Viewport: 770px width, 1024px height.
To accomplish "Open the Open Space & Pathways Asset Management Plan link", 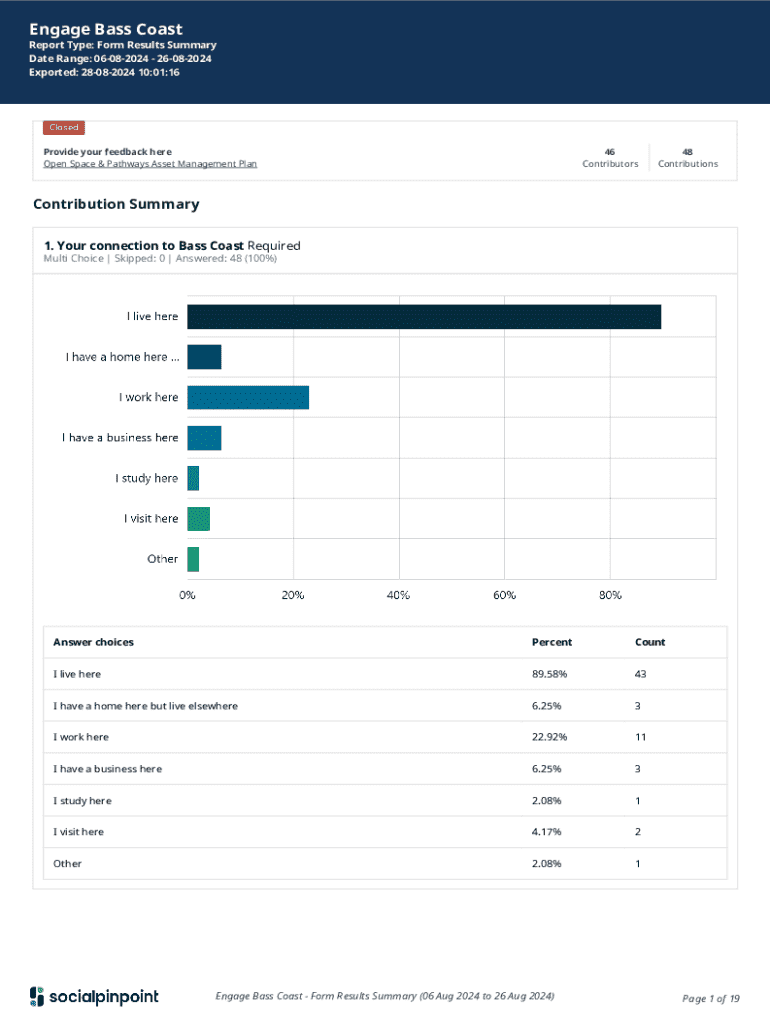I will [150, 164].
